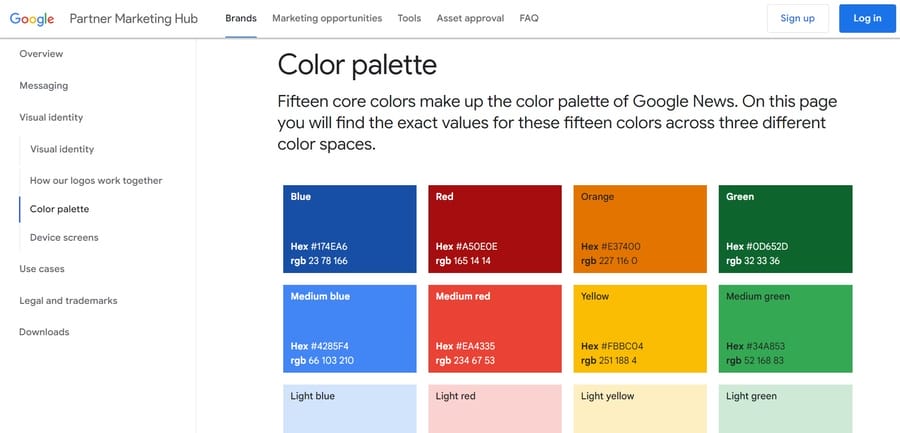Open Overview in the sidebar
The image size is (900, 433).
[x=41, y=54]
